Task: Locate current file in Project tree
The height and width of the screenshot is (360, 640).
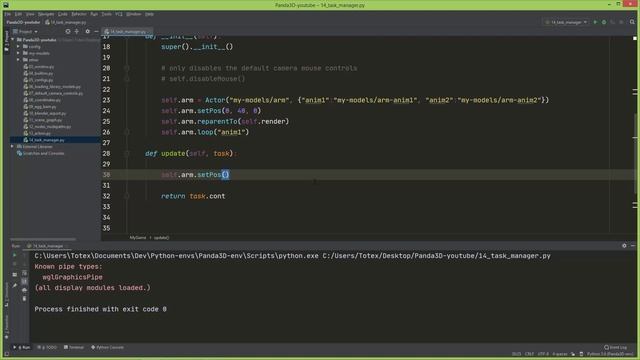Action: pyautogui.click(x=68, y=31)
